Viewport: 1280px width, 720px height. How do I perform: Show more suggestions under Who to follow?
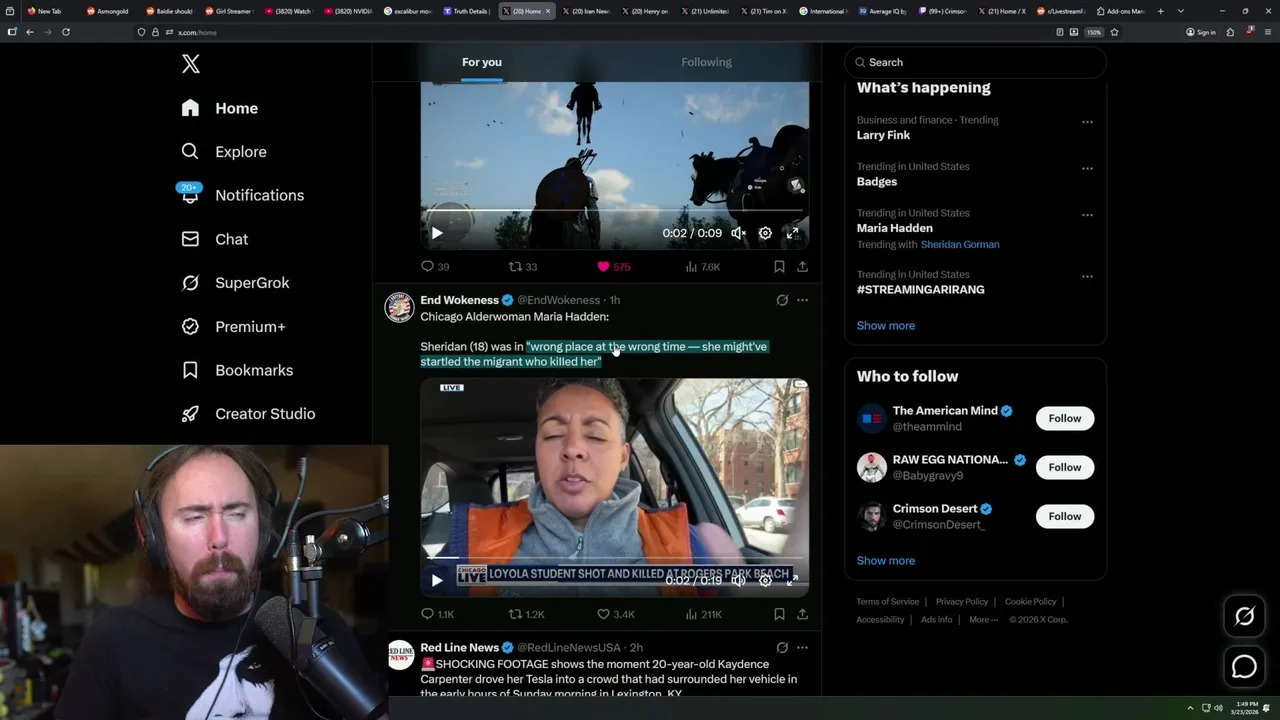(x=886, y=561)
